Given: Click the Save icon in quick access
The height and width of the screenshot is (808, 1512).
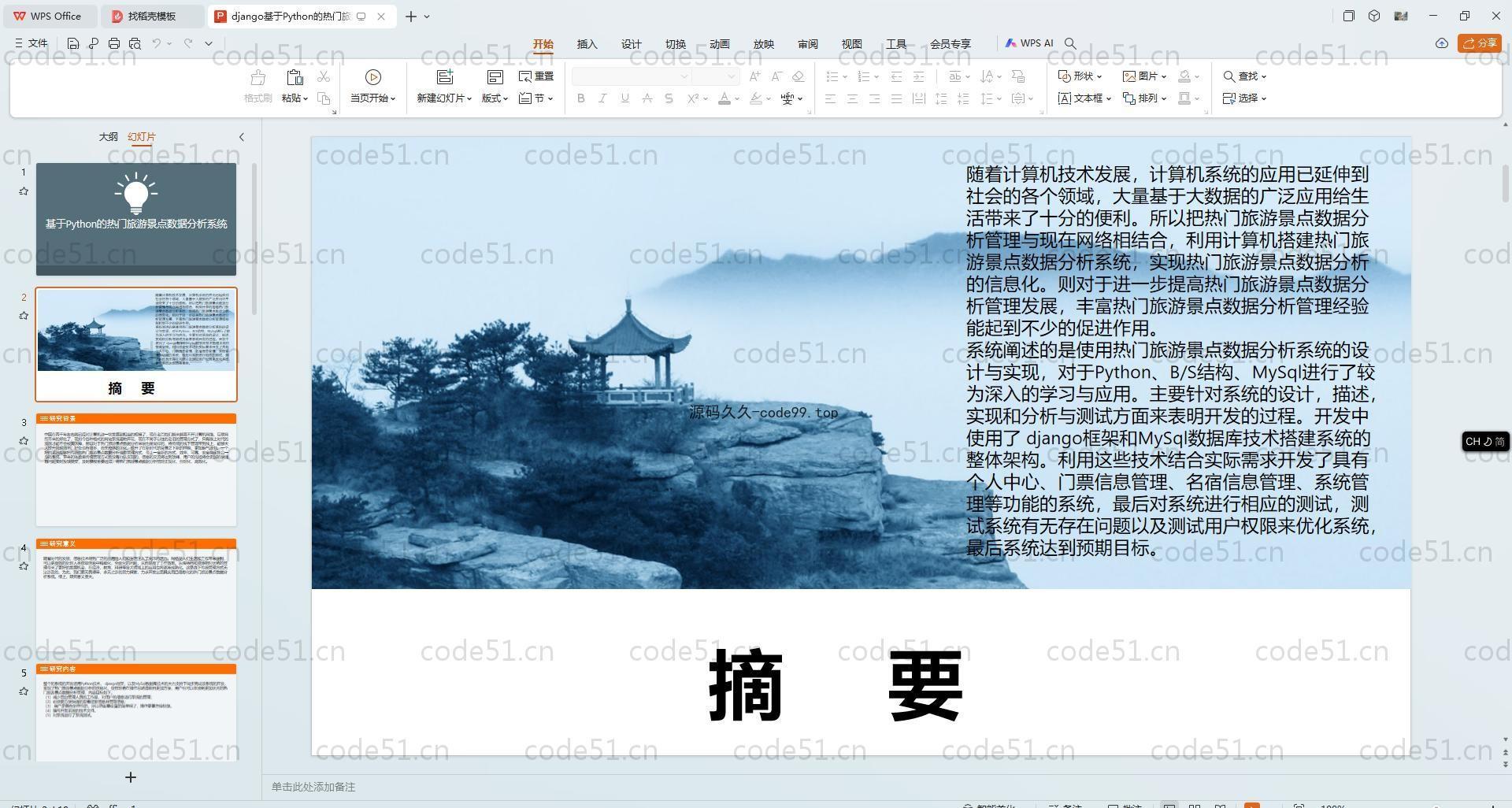Looking at the screenshot, I should coord(73,43).
